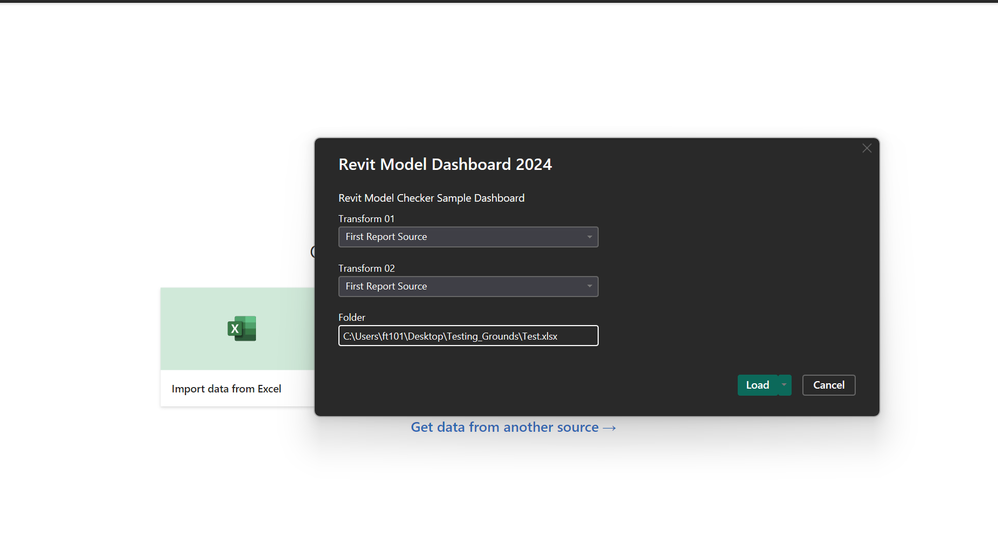Click the Transform 01 label
Viewport: 998px width, 558px height.
click(367, 218)
